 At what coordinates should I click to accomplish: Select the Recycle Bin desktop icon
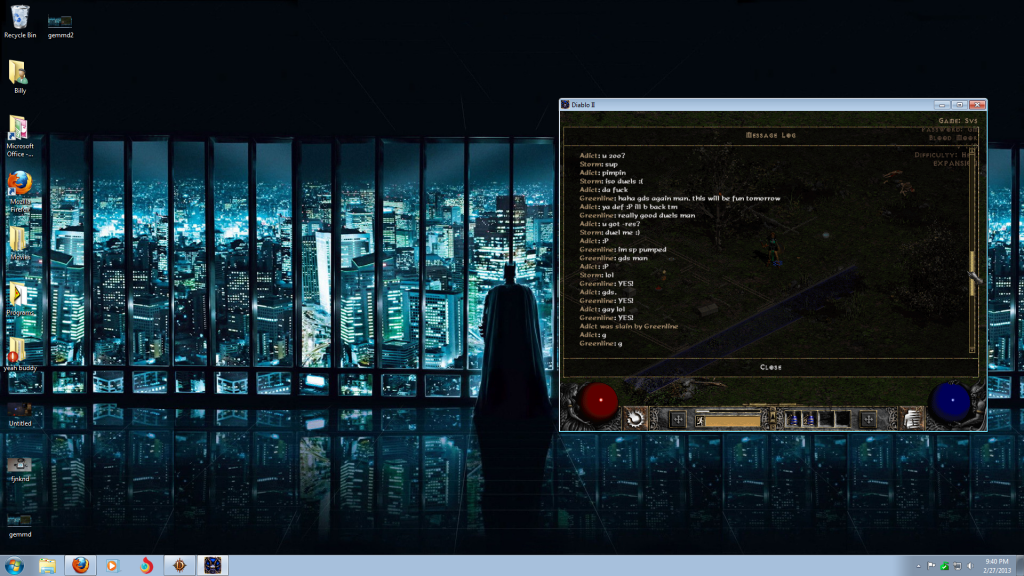click(20, 22)
